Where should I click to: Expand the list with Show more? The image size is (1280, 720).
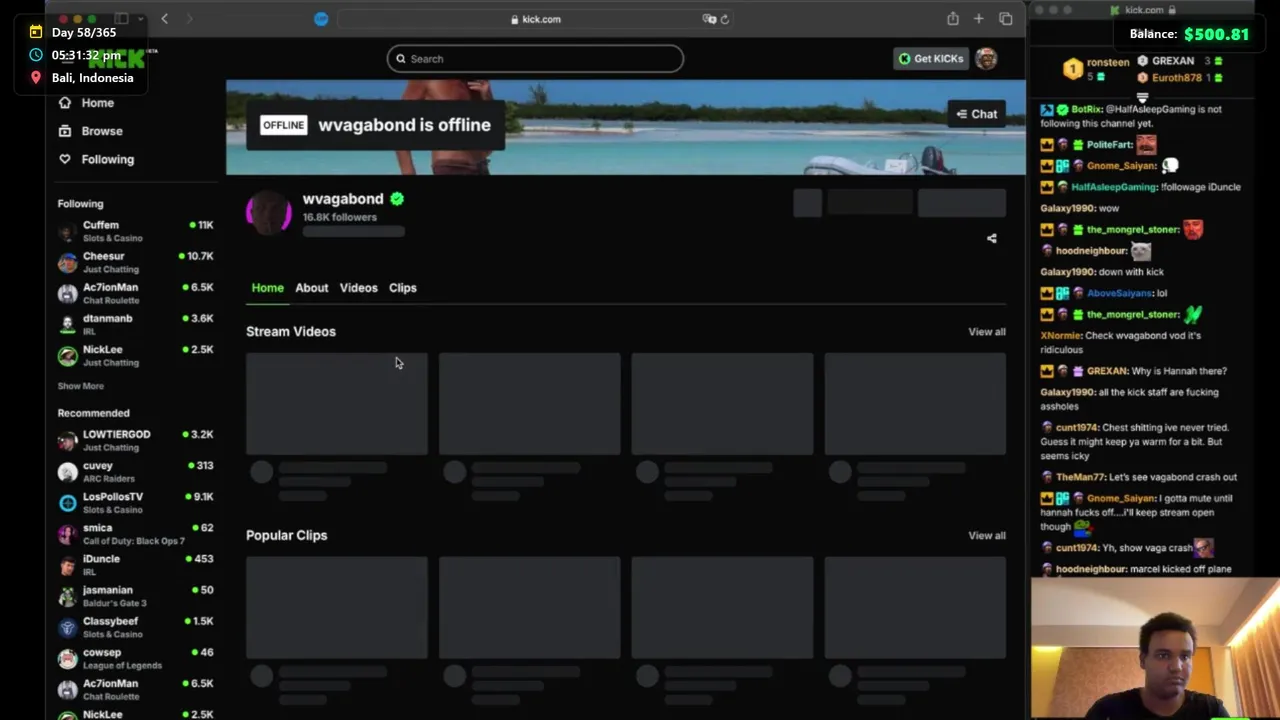point(80,386)
